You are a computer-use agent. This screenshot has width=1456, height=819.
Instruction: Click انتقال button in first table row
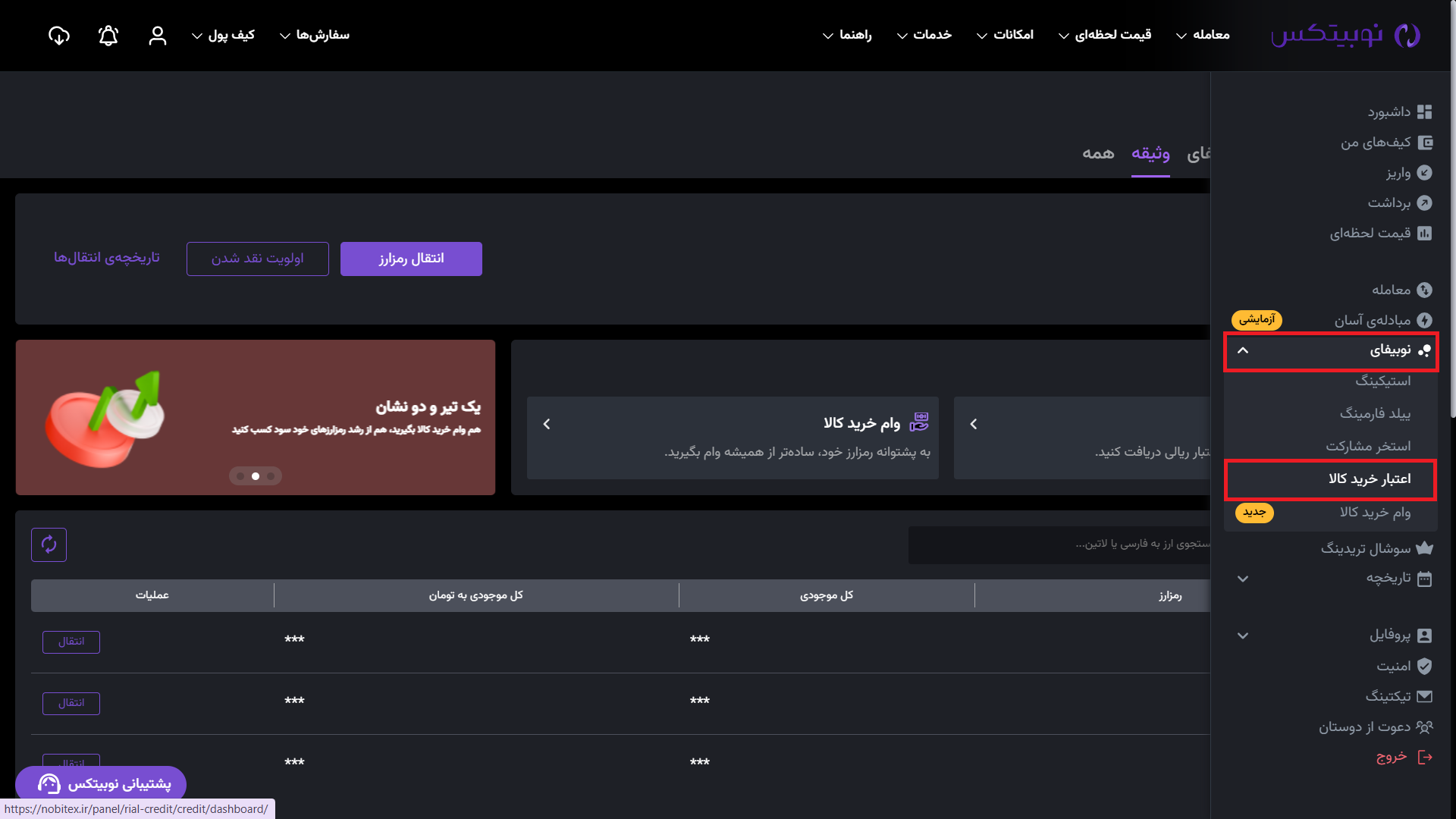pos(71,642)
